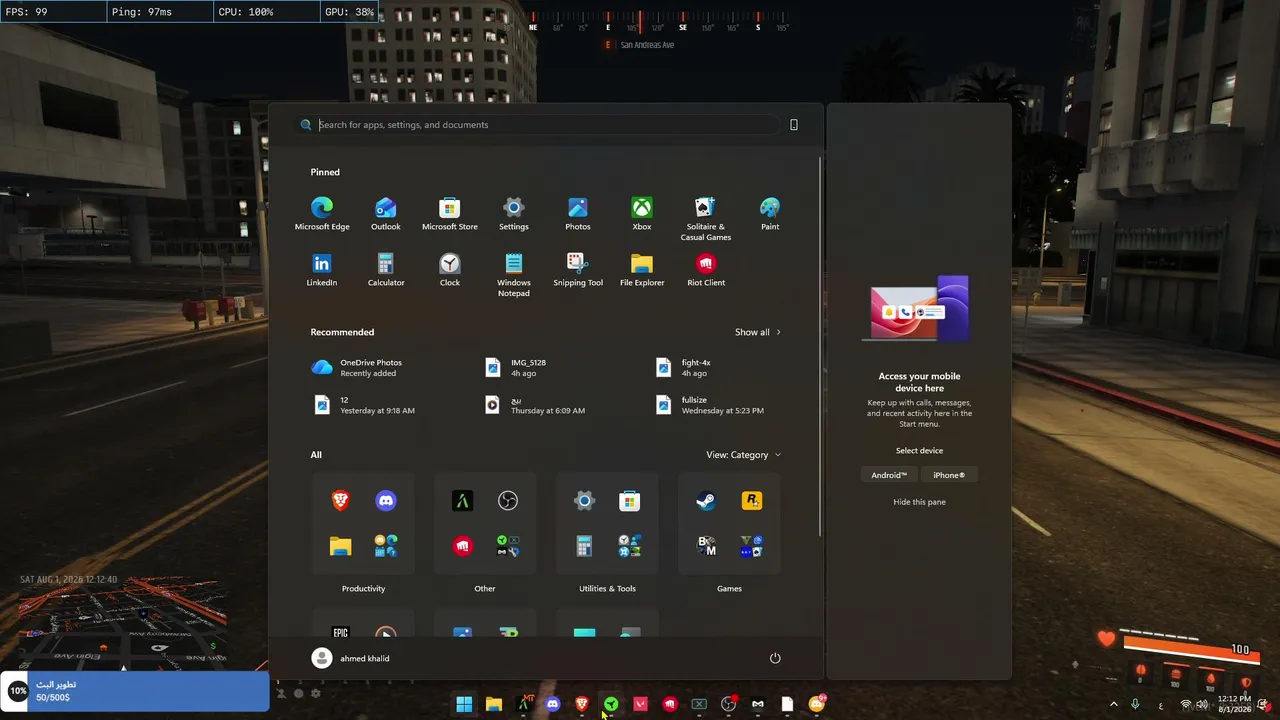1280x720 pixels.
Task: Launch Outlook from the Pinned section
Action: click(x=386, y=214)
